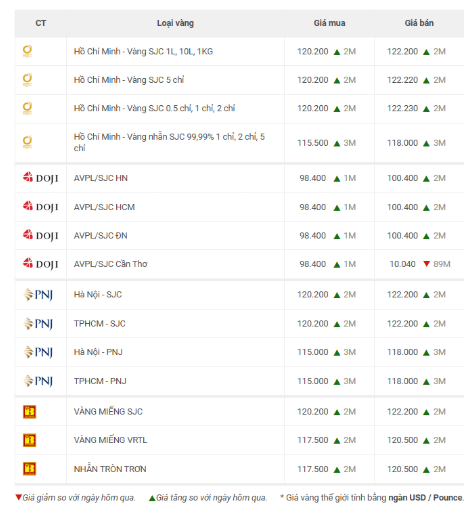Click 'Giá tăng so với ngày hôm qua' legend text
The width and height of the screenshot is (475, 515).
[212, 498]
